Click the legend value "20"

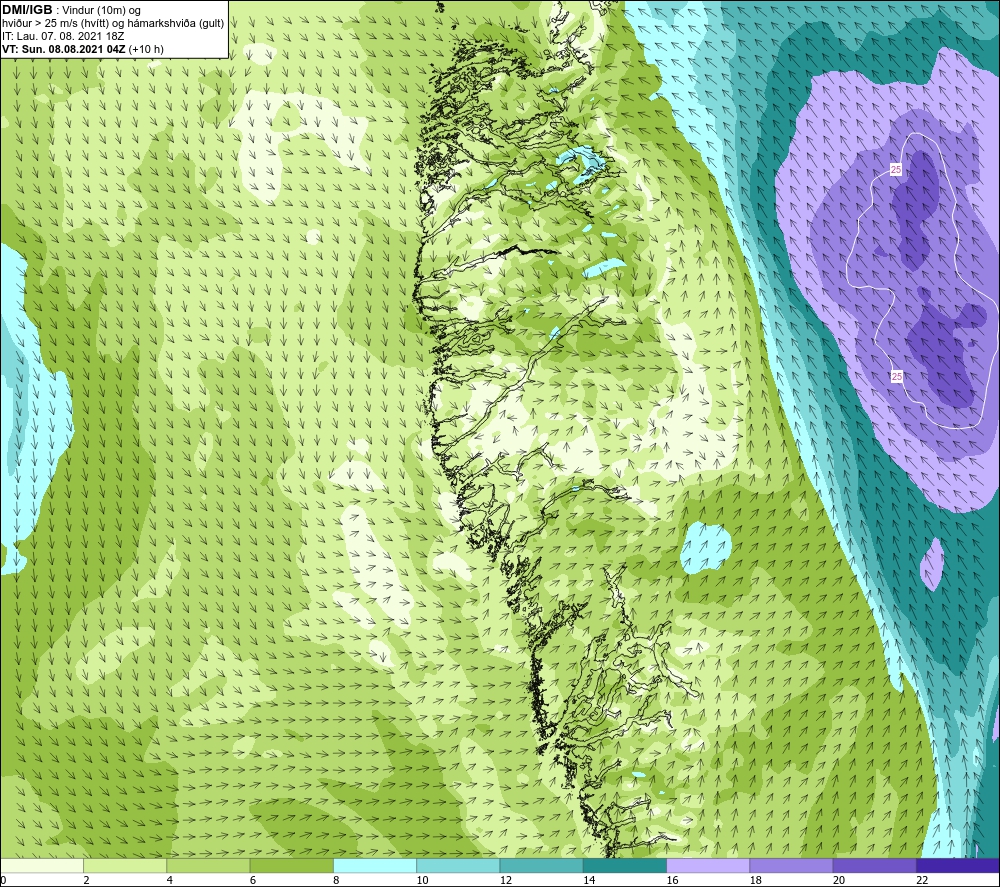[x=839, y=880]
